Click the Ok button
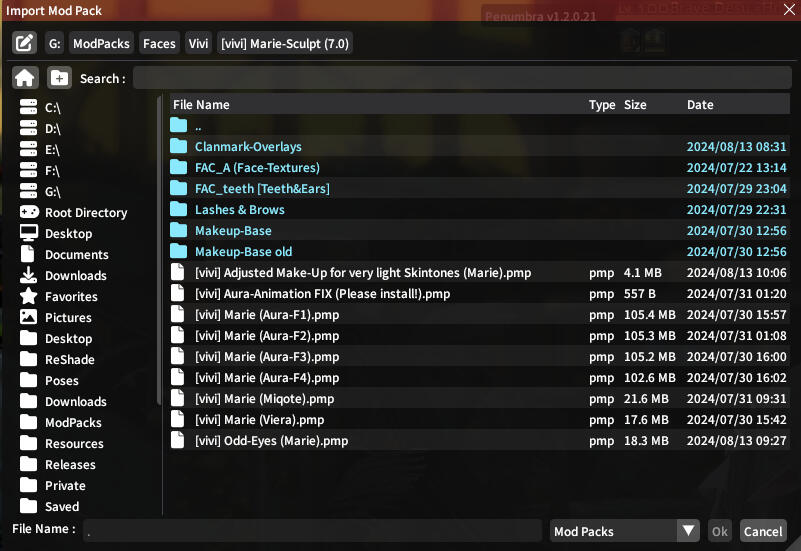This screenshot has width=801, height=551. [x=719, y=532]
